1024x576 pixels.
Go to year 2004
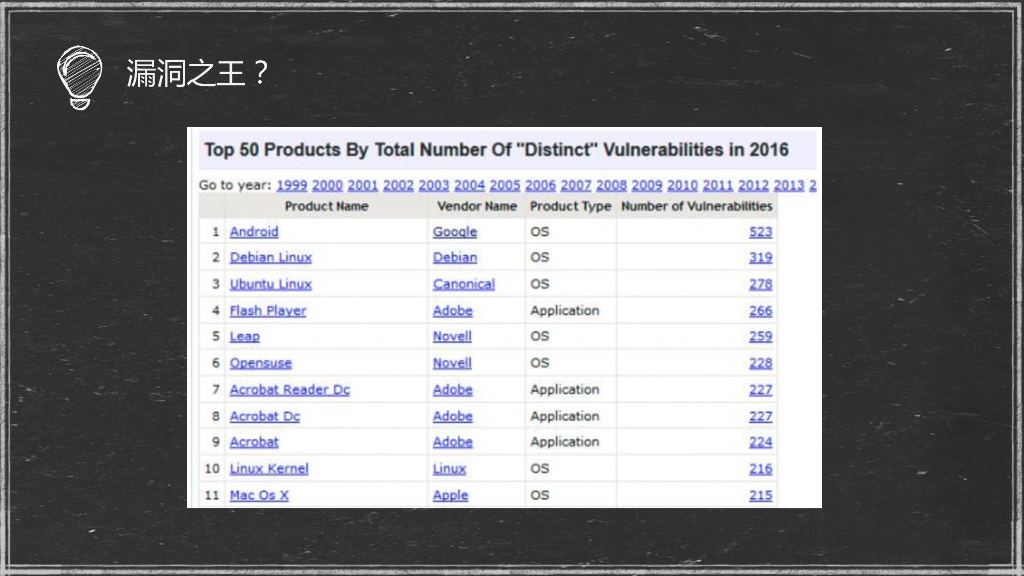click(469, 185)
